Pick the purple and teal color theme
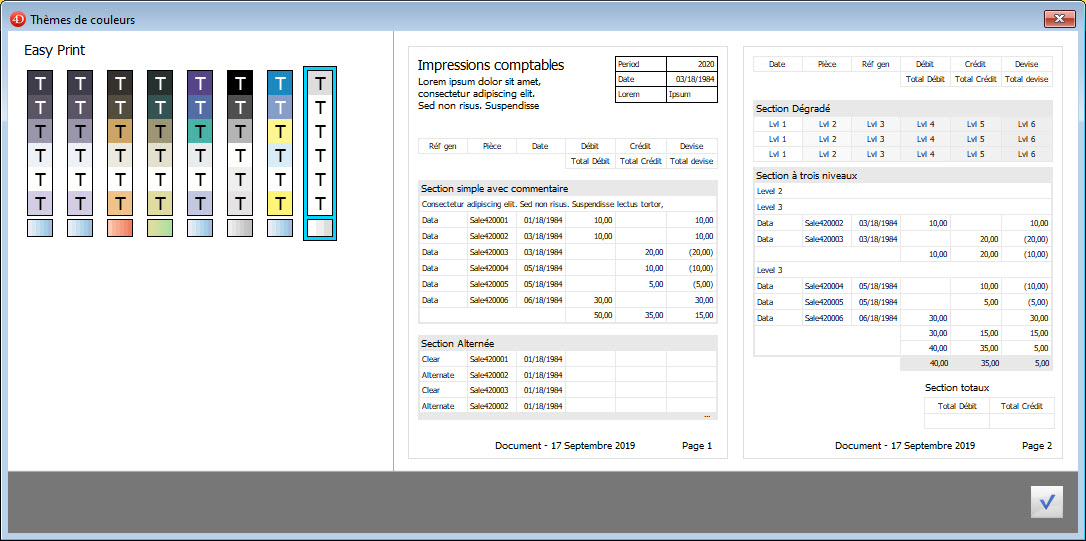 [200, 142]
